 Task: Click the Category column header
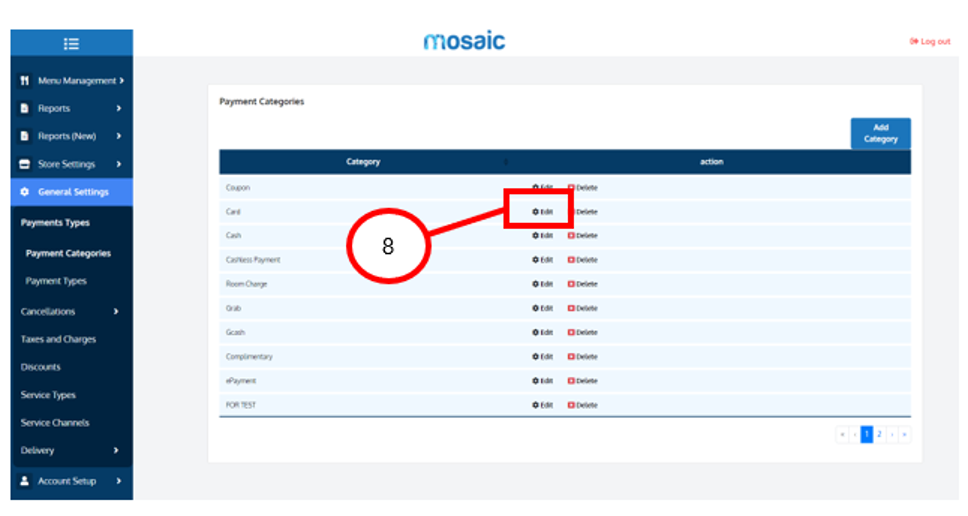click(x=363, y=162)
